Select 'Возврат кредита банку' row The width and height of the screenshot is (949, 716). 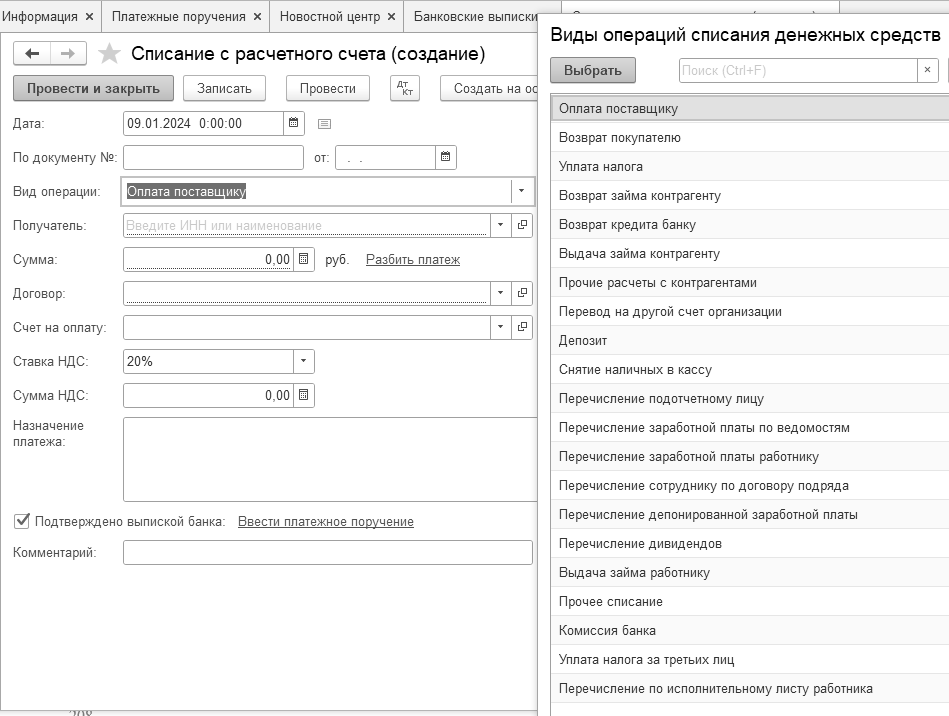[x=750, y=225]
